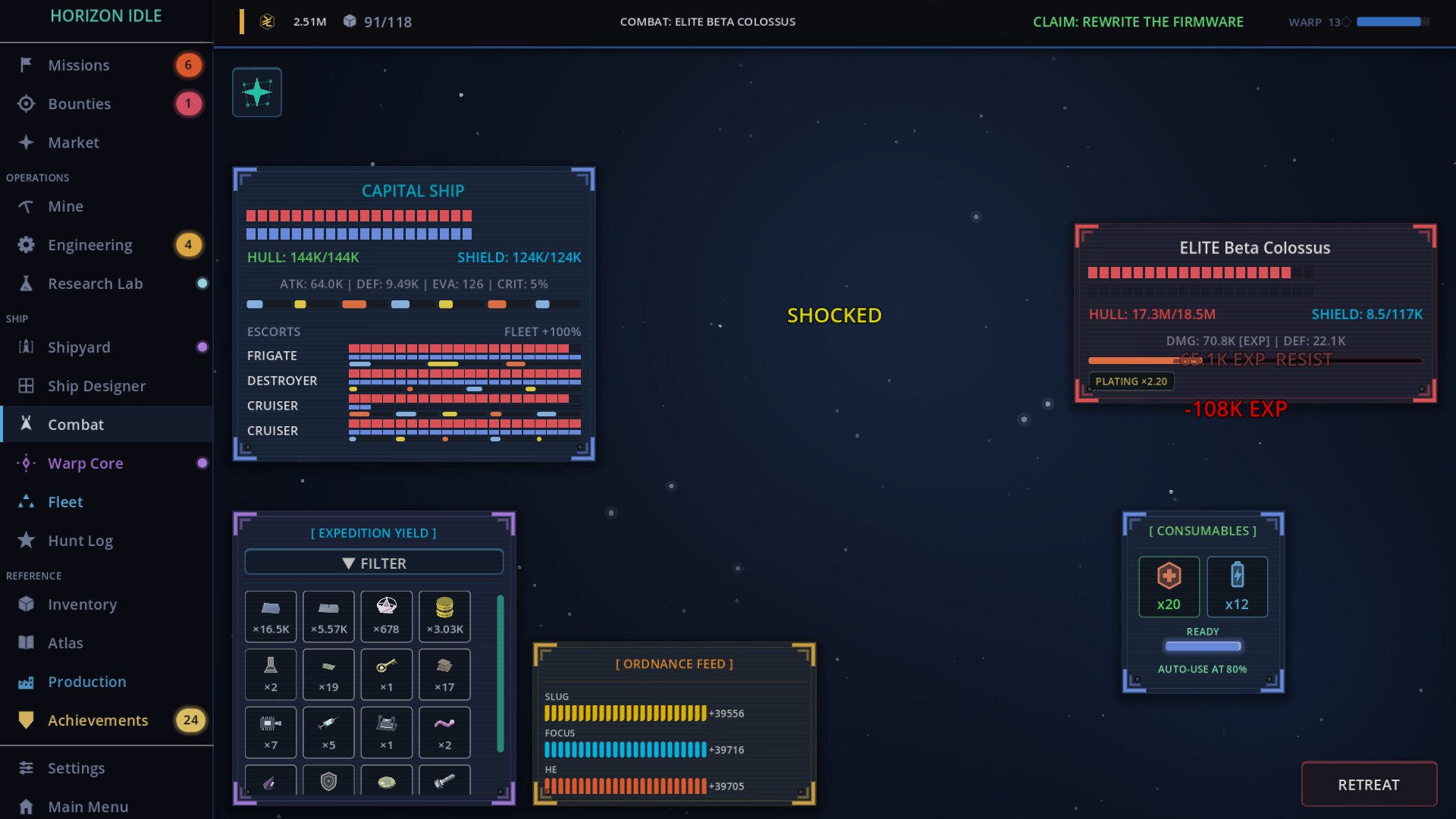Open the Hunt Log
This screenshot has height=819, width=1456.
coord(106,541)
